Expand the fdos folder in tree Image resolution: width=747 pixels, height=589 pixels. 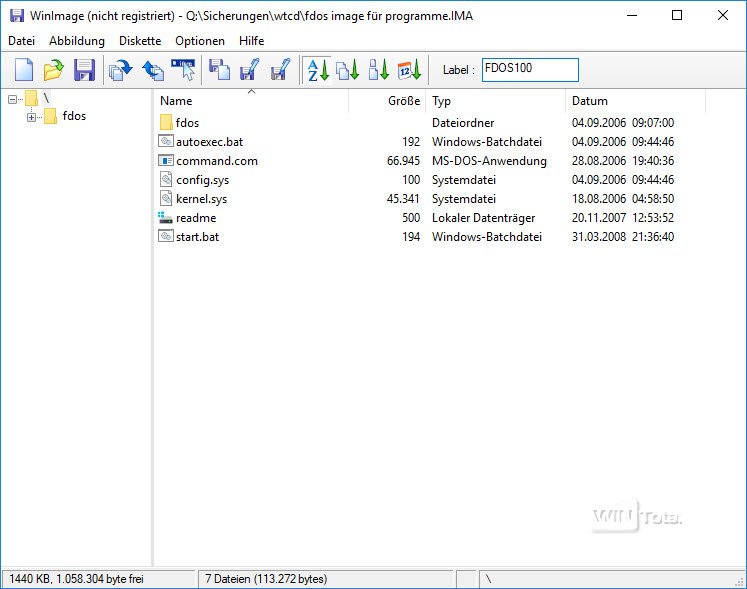31,117
